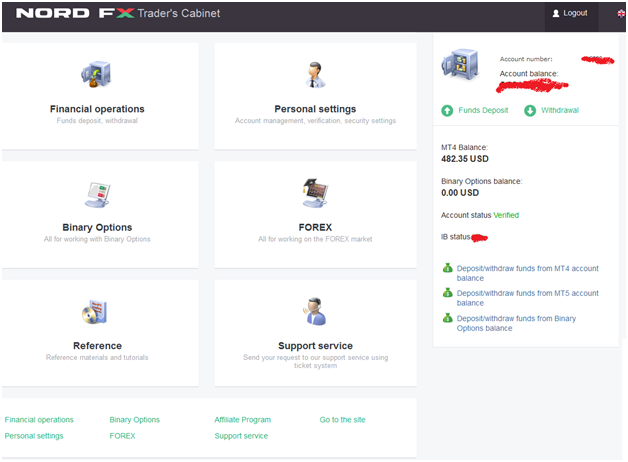This screenshot has width=628, height=462.
Task: Click the green Withdrawal down-arrow icon
Action: [530, 110]
